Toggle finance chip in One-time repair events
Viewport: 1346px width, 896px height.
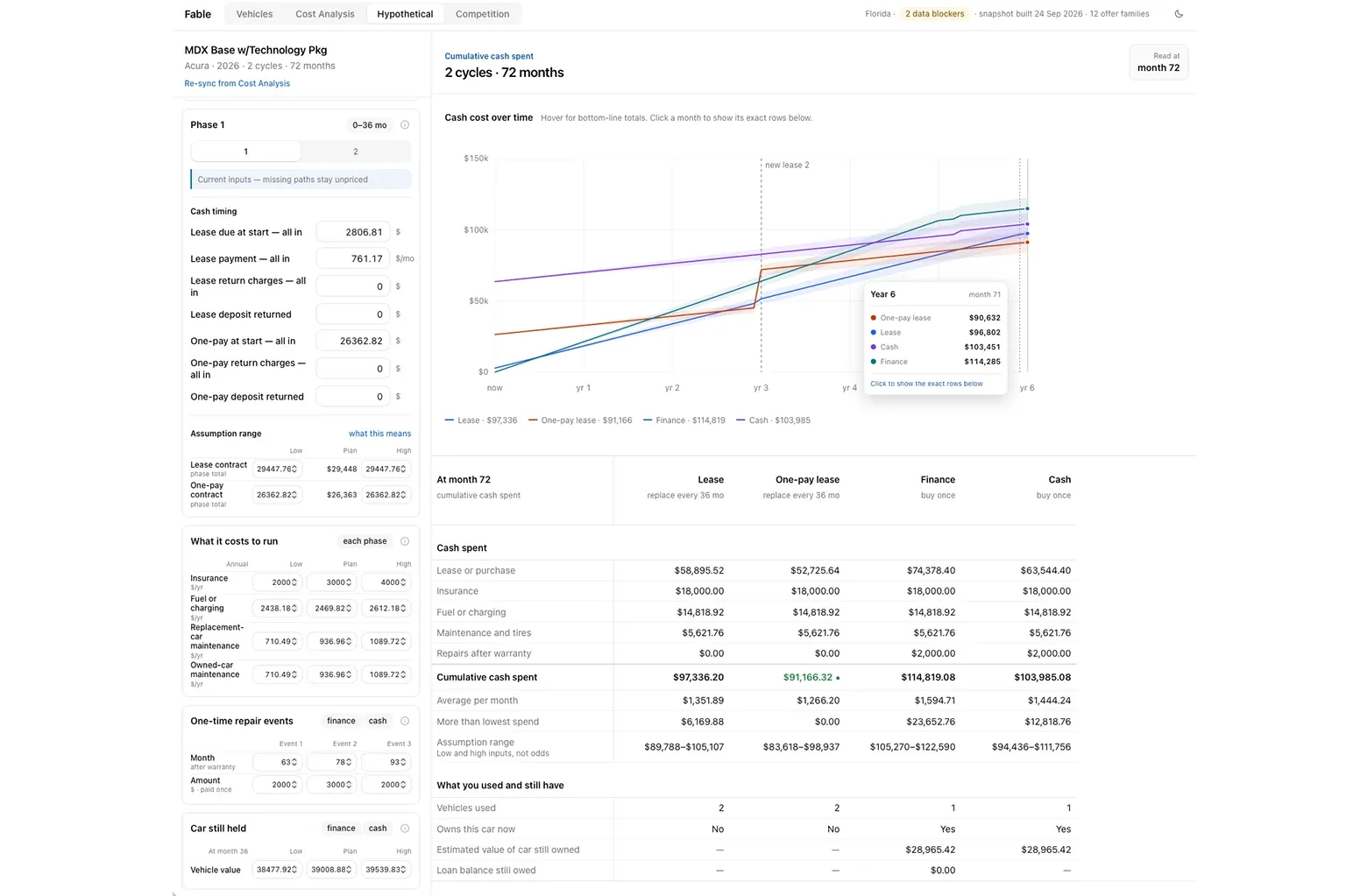[x=341, y=721]
